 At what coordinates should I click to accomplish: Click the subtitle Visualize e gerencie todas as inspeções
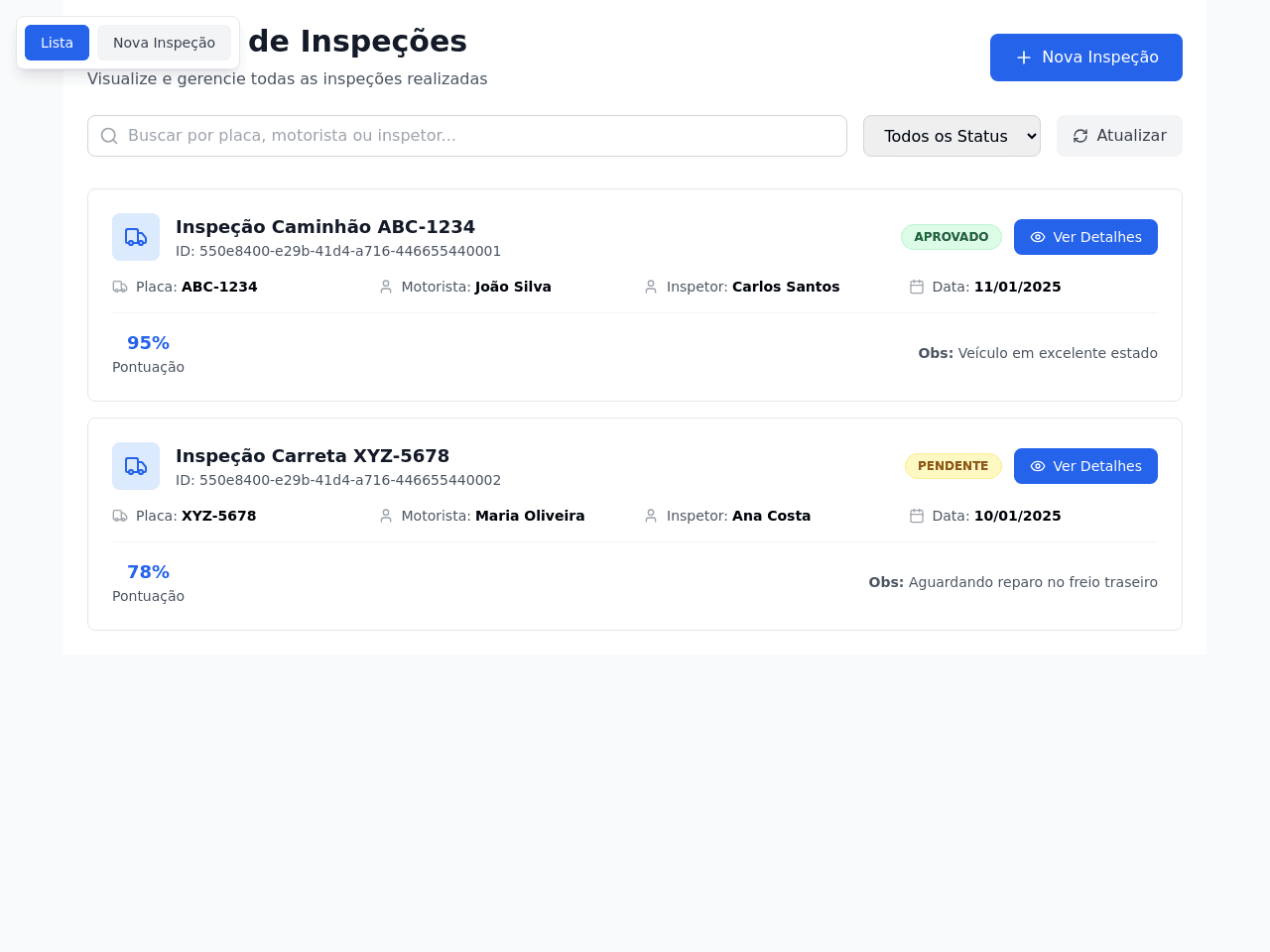click(288, 78)
